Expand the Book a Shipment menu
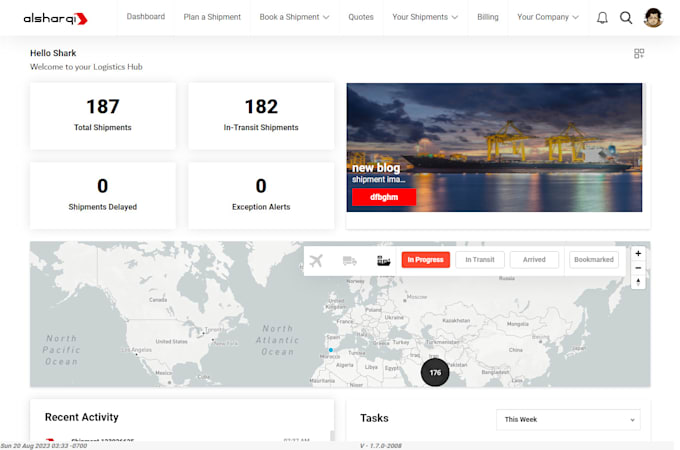Viewport: 680px width, 450px height. click(294, 17)
